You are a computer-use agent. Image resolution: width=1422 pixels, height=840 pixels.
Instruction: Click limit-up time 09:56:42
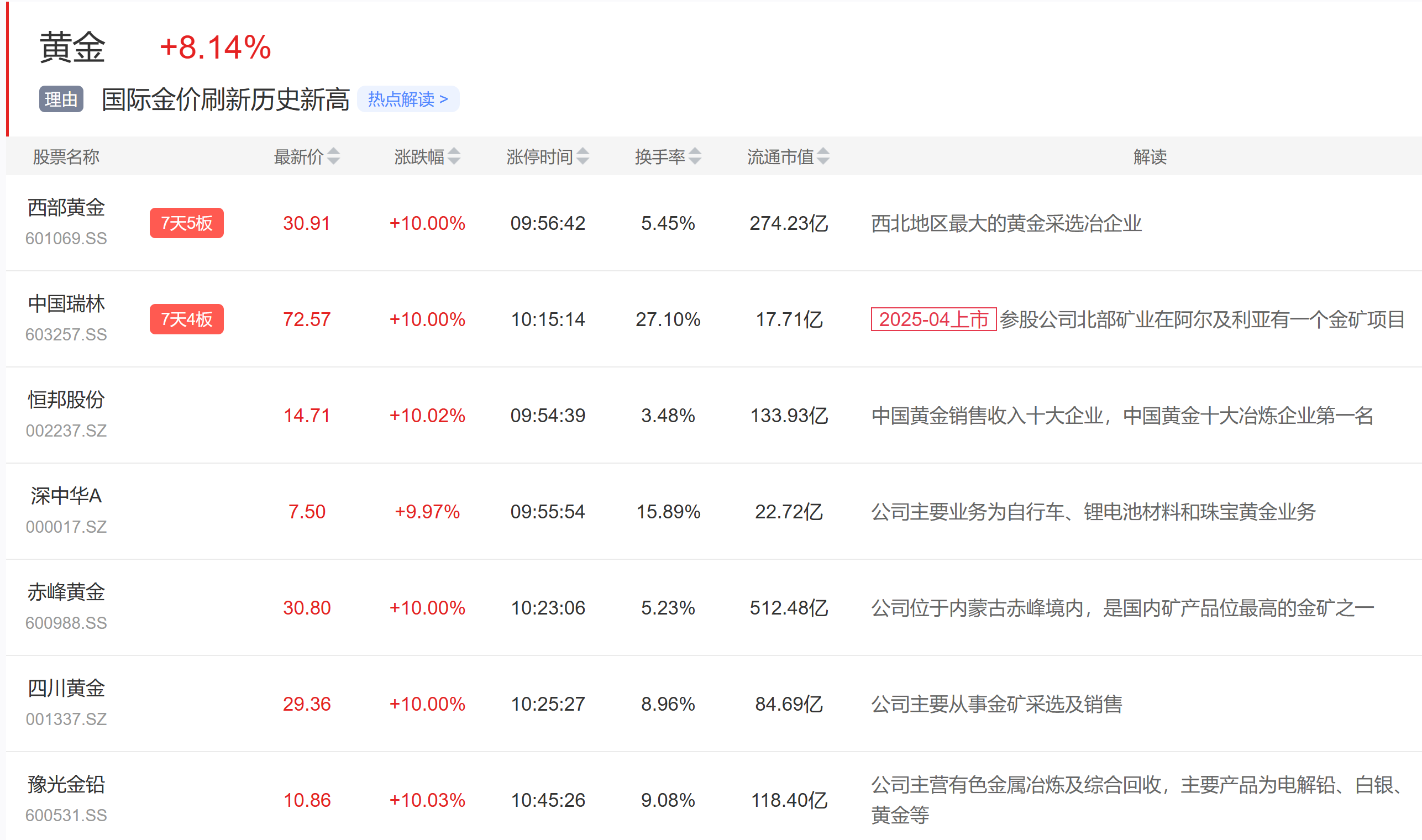(x=548, y=224)
